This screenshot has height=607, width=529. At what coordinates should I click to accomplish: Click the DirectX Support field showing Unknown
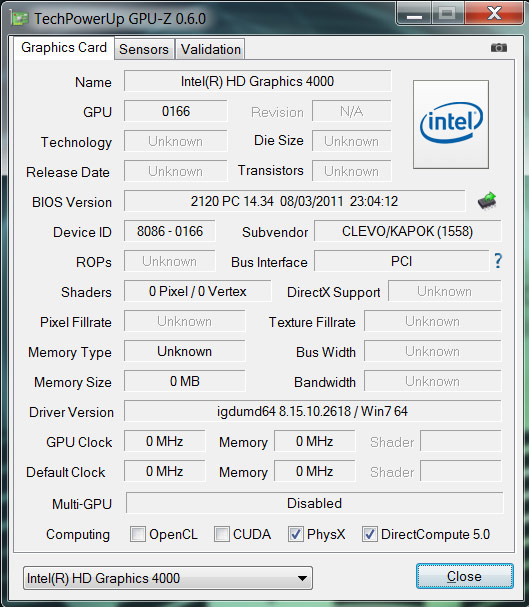point(445,291)
